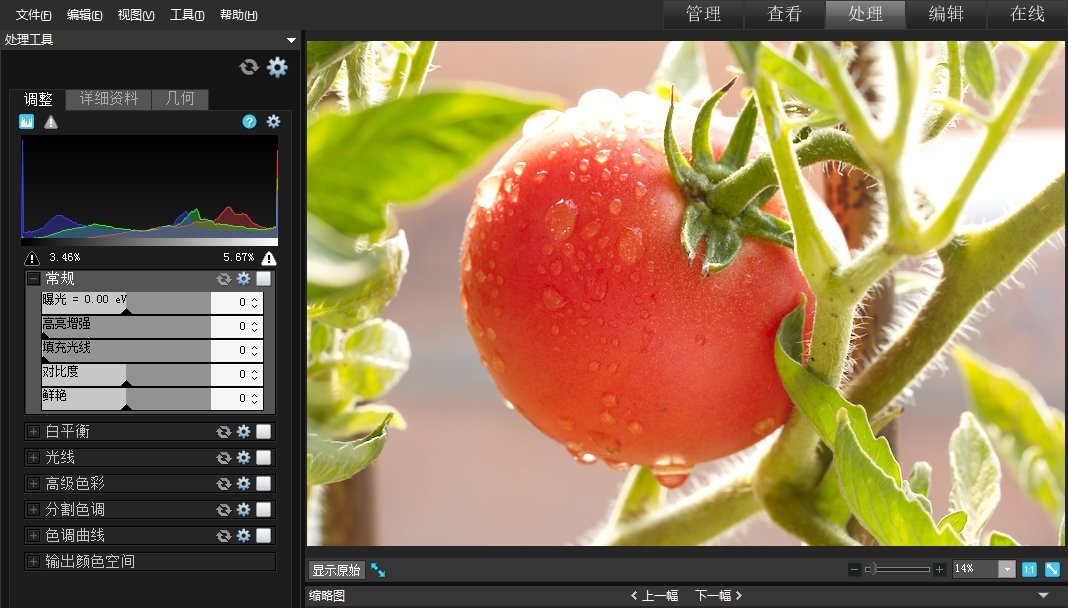1068x608 pixels.
Task: Switch to the 详细资料 tab
Action: [106, 99]
